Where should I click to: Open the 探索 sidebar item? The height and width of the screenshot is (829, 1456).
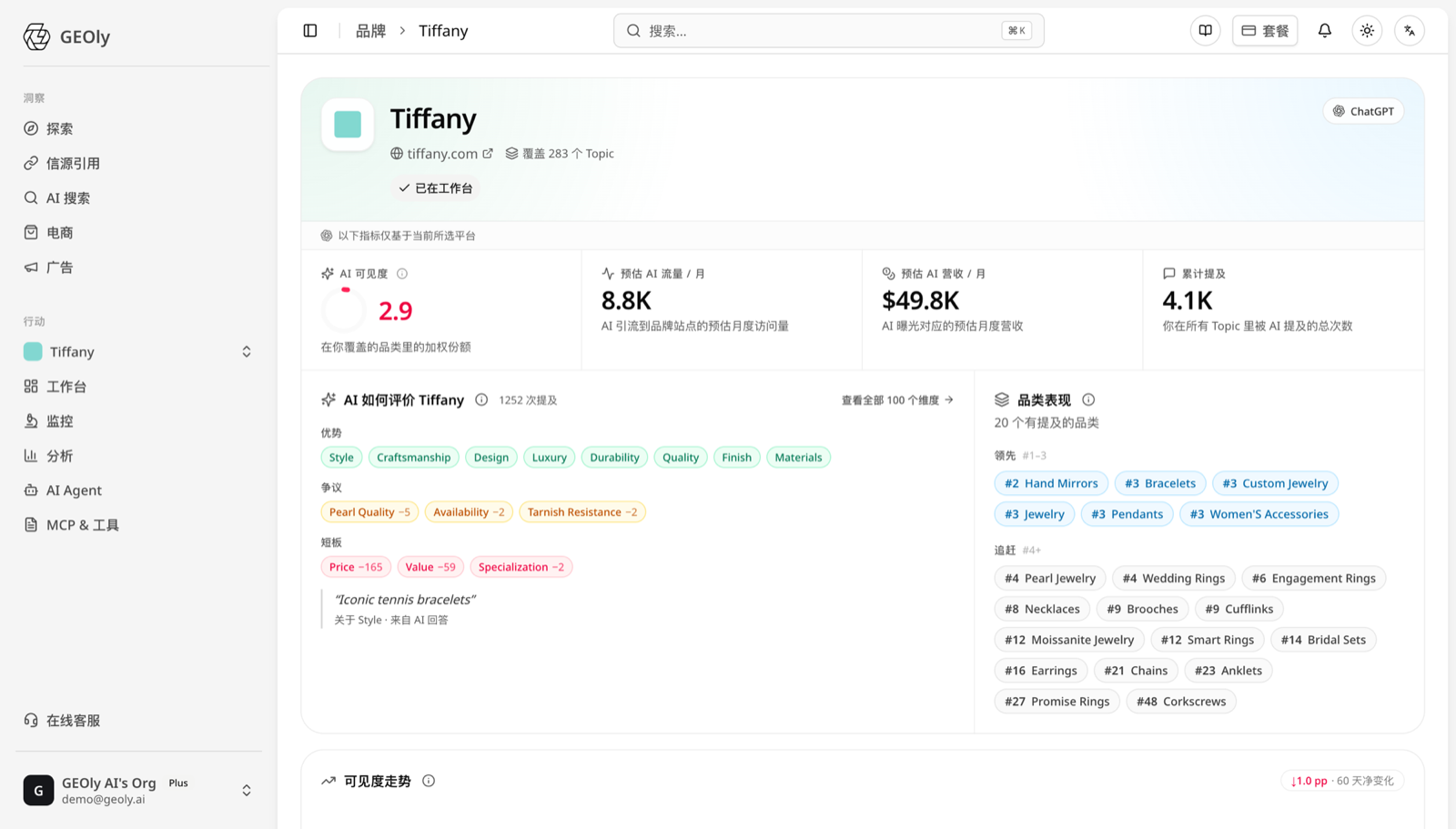coord(138,129)
